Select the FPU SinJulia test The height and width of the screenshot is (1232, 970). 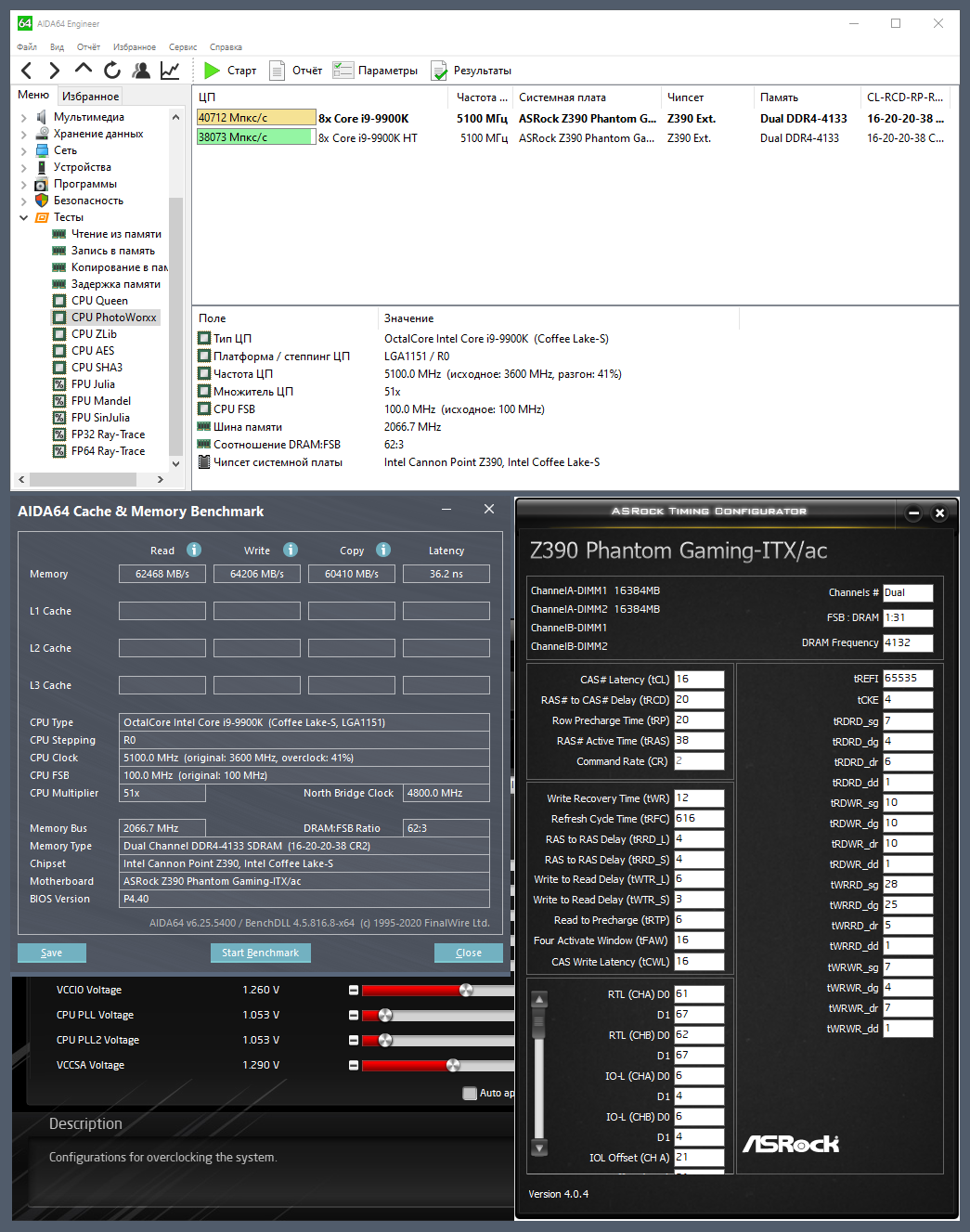(x=100, y=418)
